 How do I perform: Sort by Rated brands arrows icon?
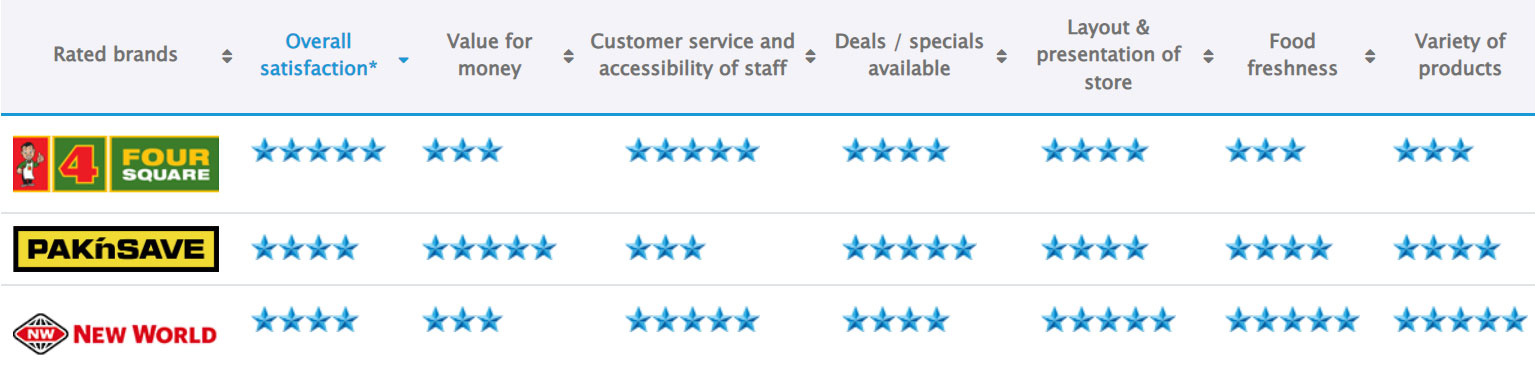[x=227, y=56]
